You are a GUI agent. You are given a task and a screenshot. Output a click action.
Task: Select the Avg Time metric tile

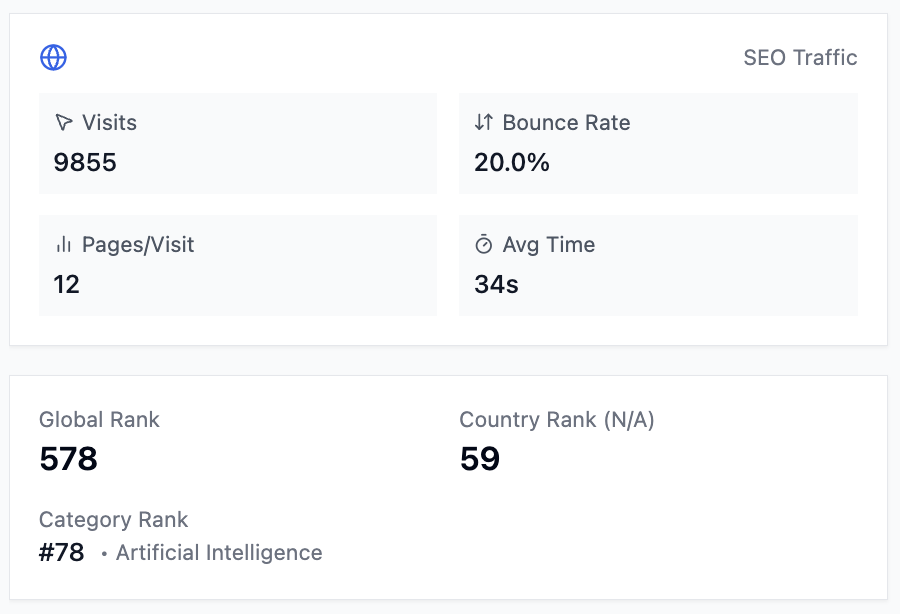658,265
